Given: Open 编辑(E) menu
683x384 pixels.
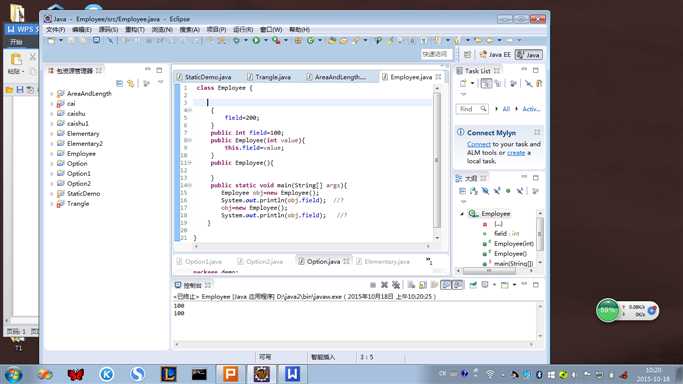Looking at the screenshot, I should [81, 29].
